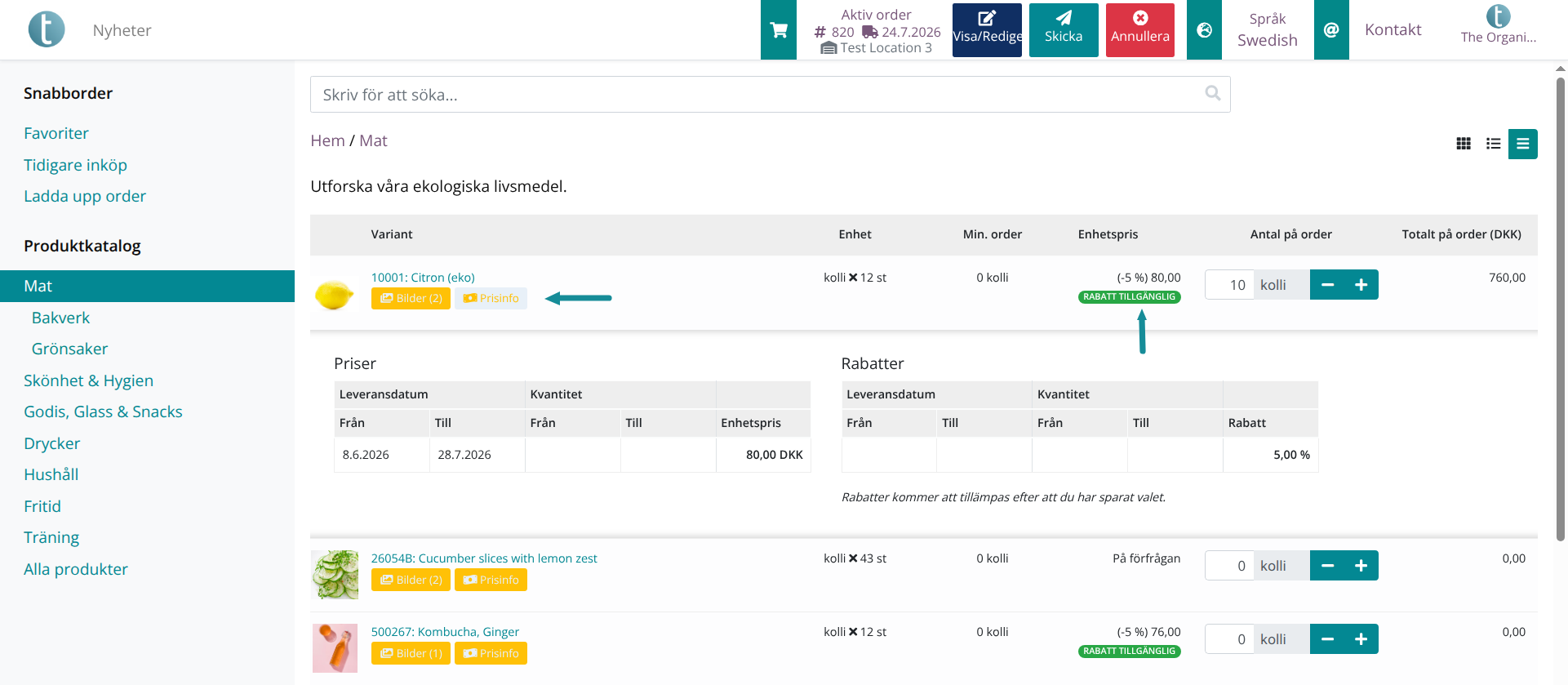Screen dimensions: 1568x685
Task: Click the globe language icon
Action: (1204, 30)
